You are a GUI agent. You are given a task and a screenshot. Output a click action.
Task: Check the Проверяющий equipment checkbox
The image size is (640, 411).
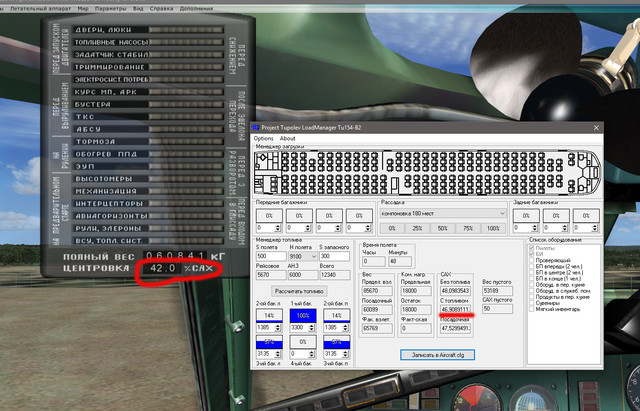(x=531, y=260)
